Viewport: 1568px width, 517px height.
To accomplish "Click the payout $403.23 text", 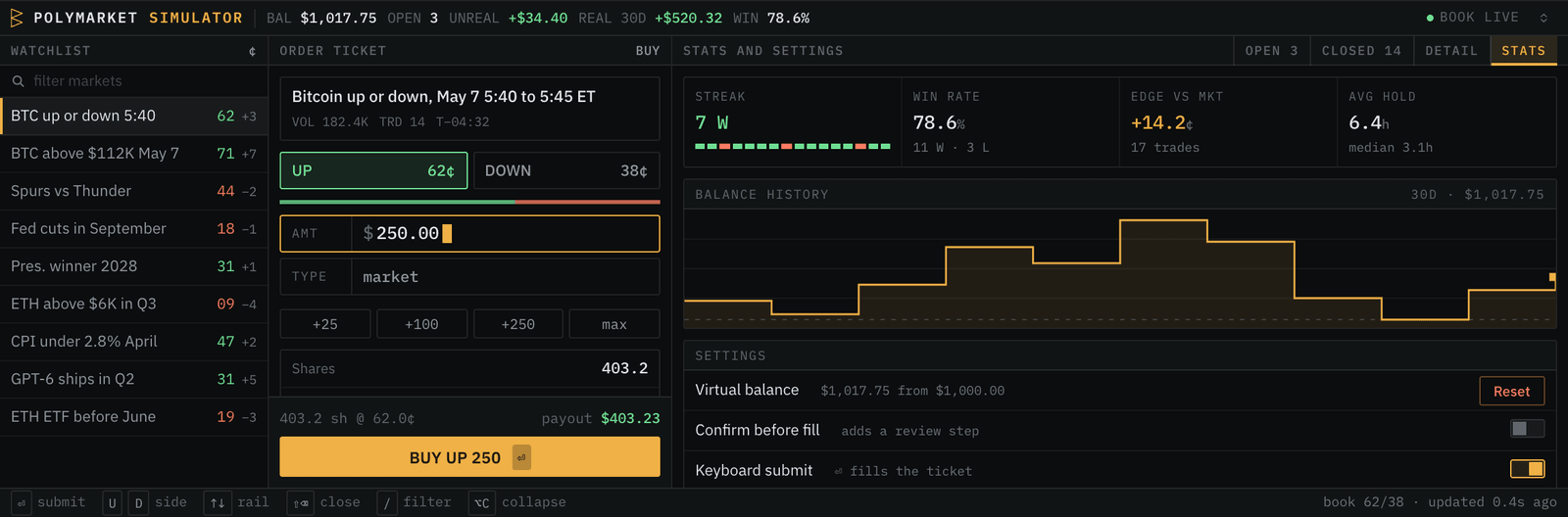I will tap(601, 418).
